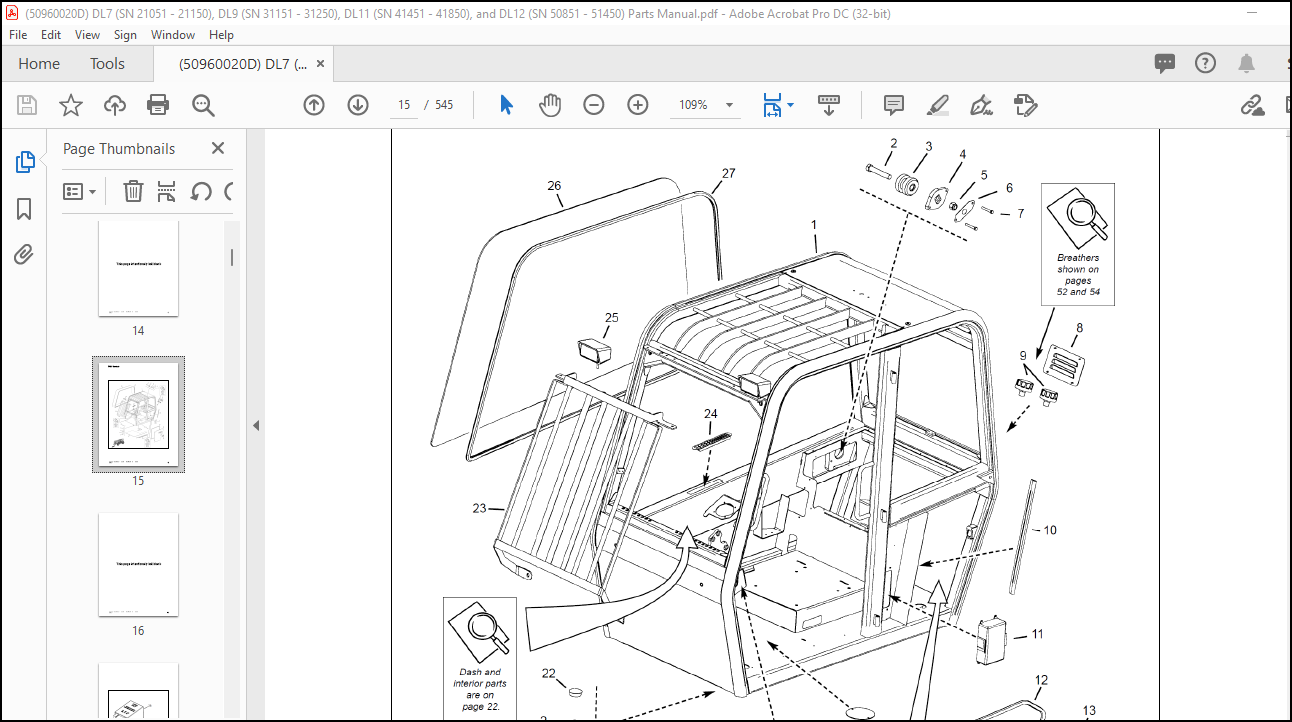The image size is (1292, 722).
Task: Open the zoom level dropdown
Action: [729, 105]
